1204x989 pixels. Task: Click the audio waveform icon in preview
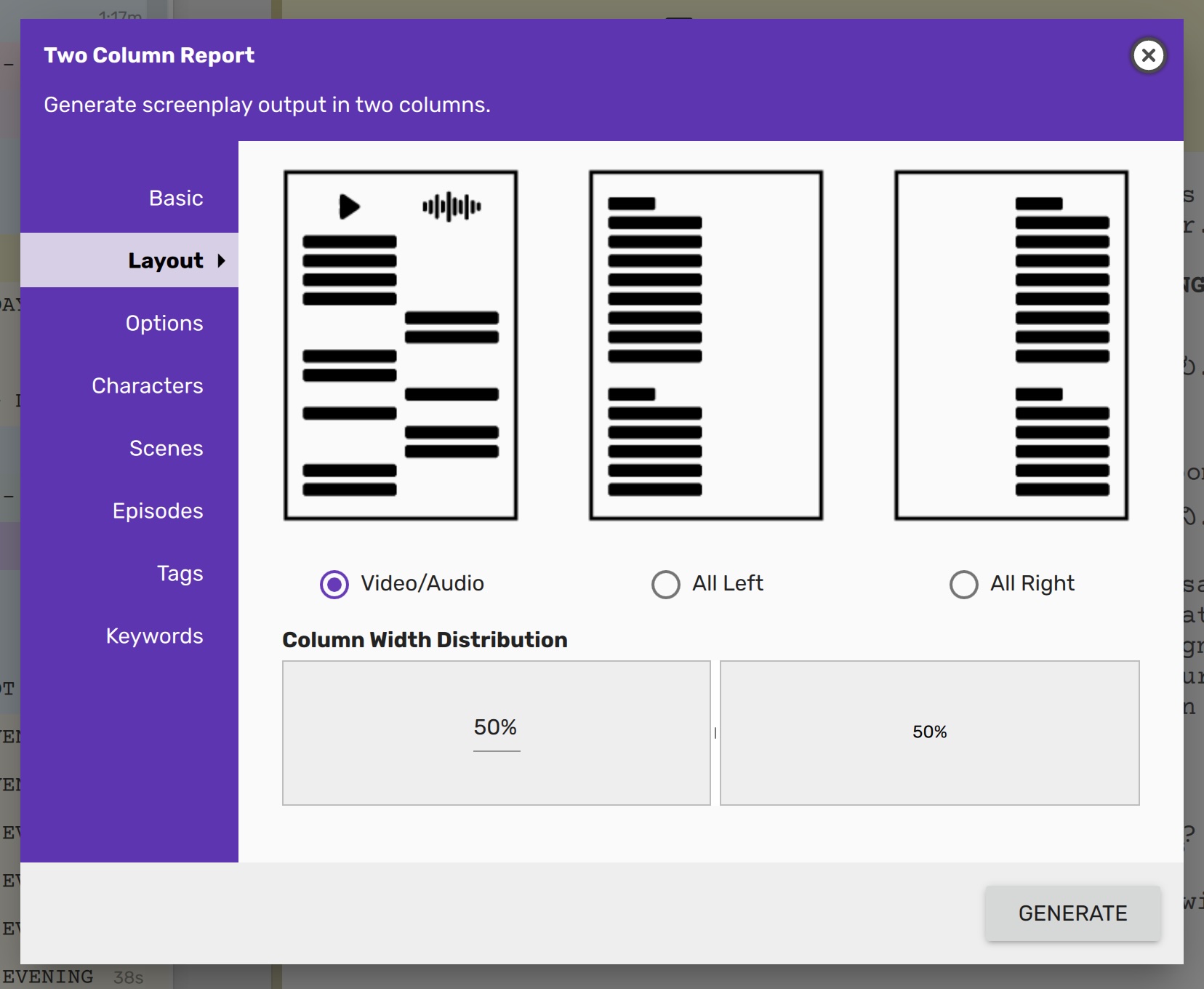(x=451, y=207)
